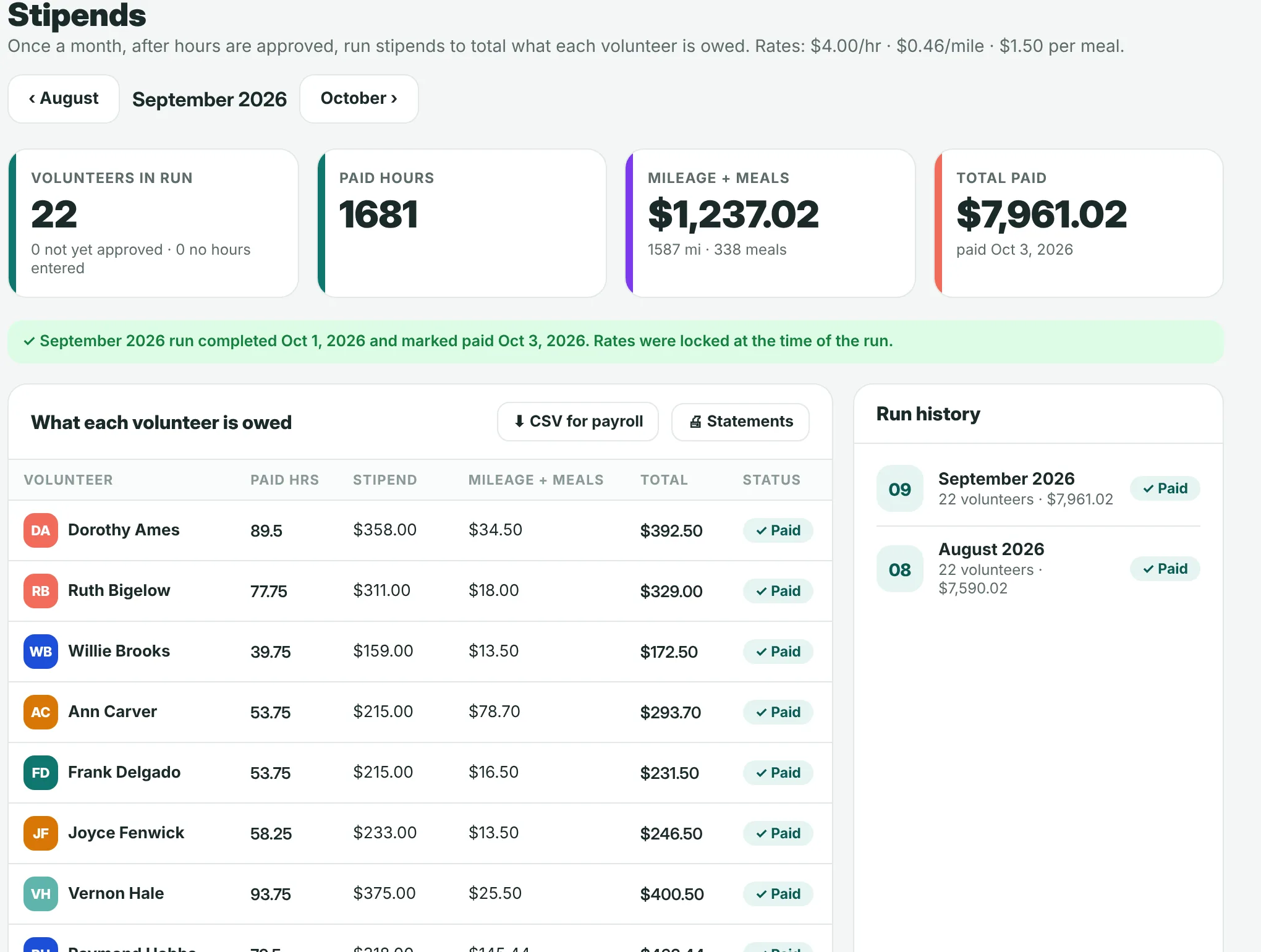The width and height of the screenshot is (1261, 952).
Task: Select Vernon Hale name
Action: tap(116, 893)
